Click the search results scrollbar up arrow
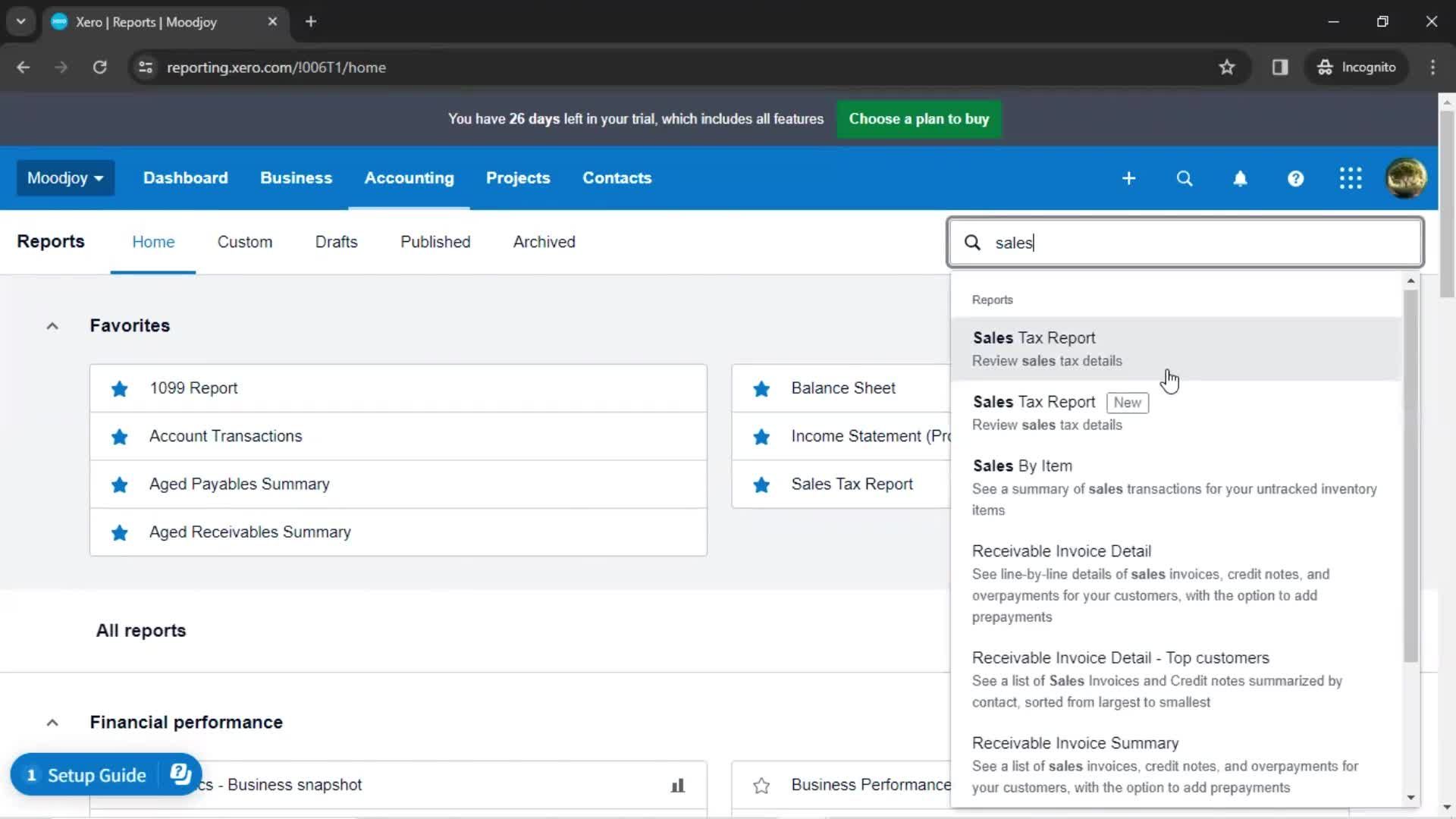The width and height of the screenshot is (1456, 819). coord(1410,281)
